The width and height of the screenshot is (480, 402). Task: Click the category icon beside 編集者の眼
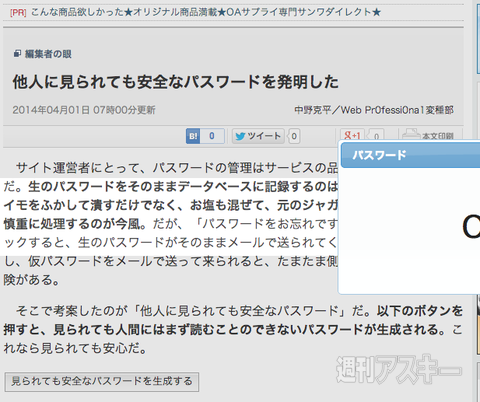[17, 53]
